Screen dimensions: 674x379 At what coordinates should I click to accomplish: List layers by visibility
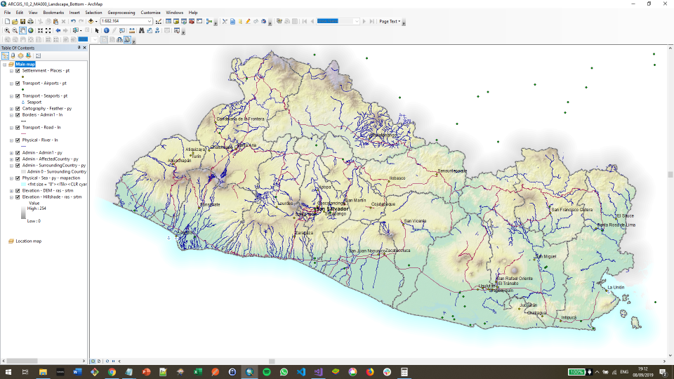[x=21, y=56]
